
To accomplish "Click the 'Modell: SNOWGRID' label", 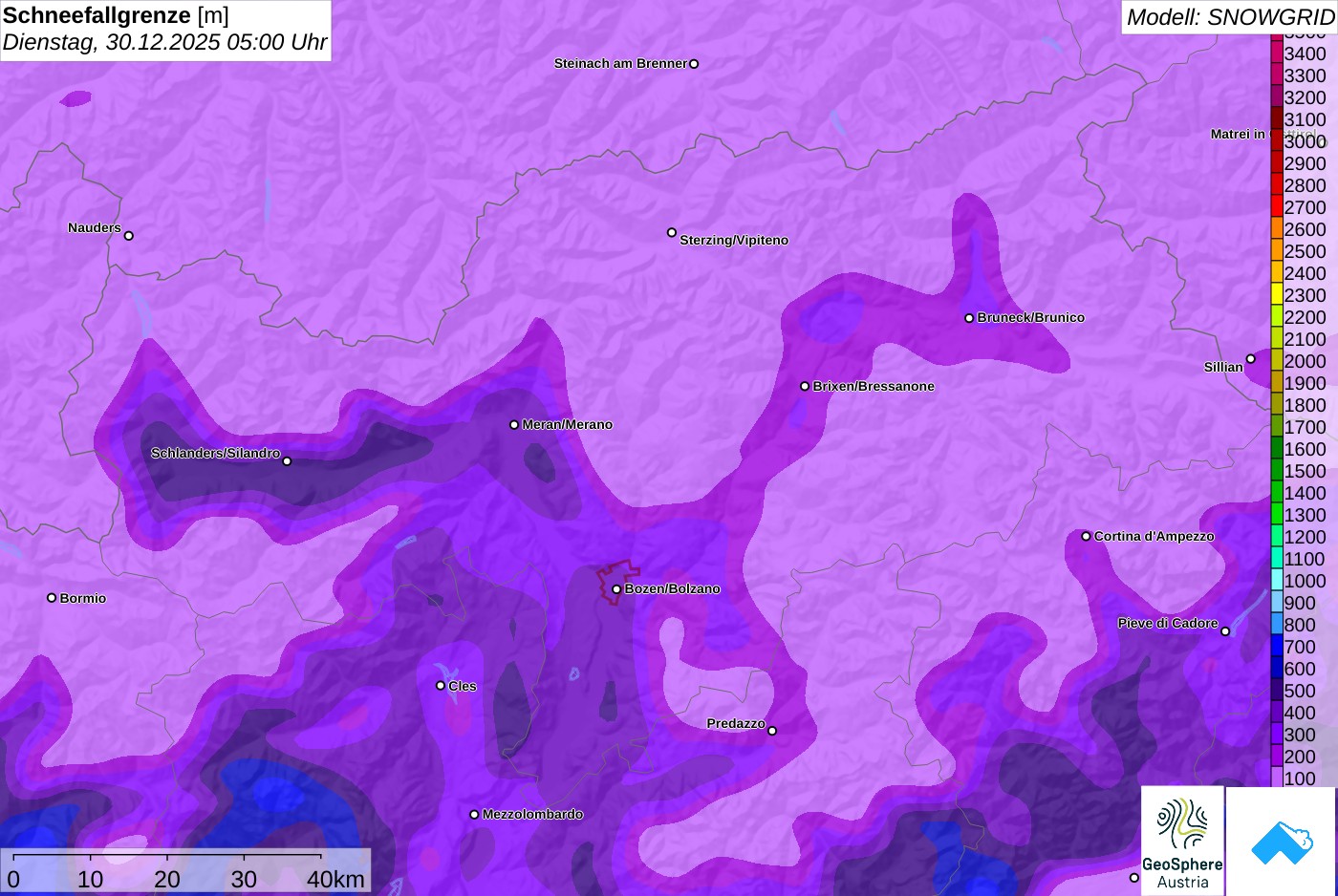I will pos(1230,16).
